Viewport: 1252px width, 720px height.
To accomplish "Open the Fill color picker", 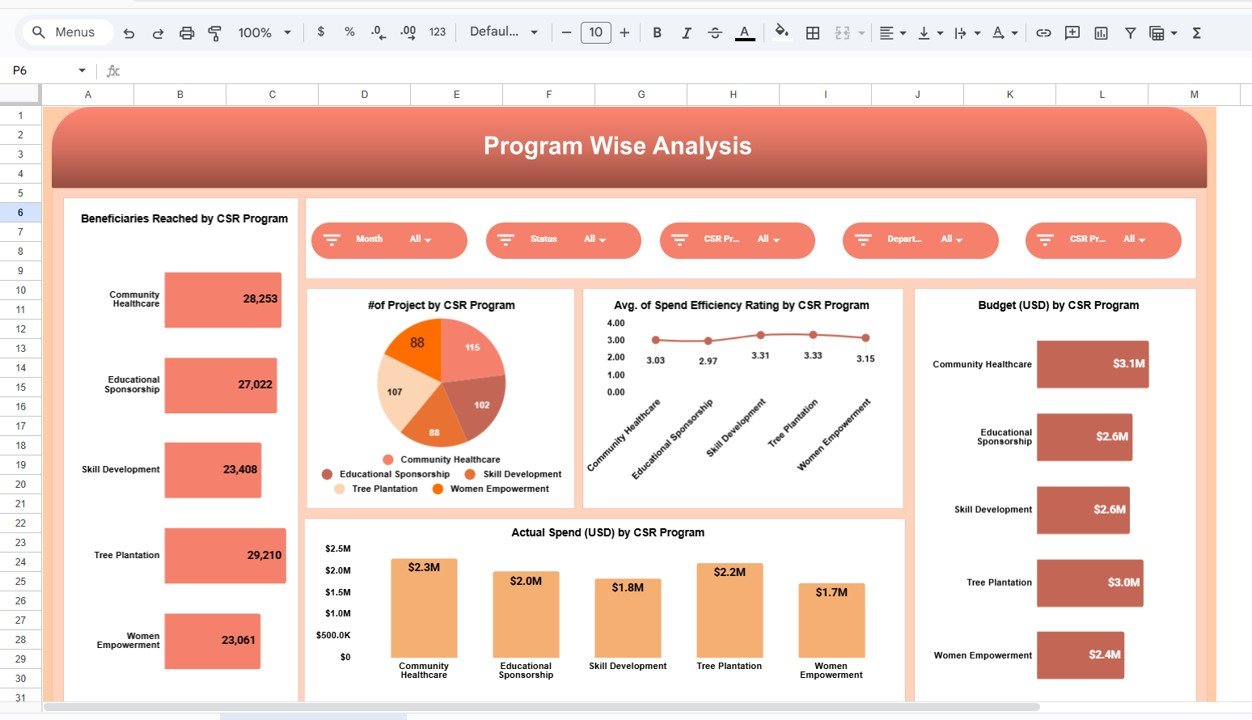I will coord(782,32).
